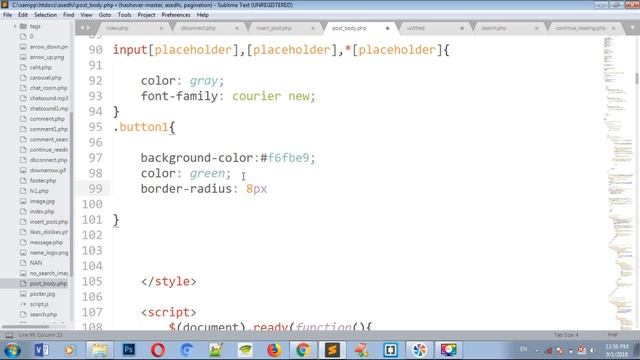Close the index.php tab
Image resolution: width=640 pixels, height=360 pixels.
coord(161,28)
